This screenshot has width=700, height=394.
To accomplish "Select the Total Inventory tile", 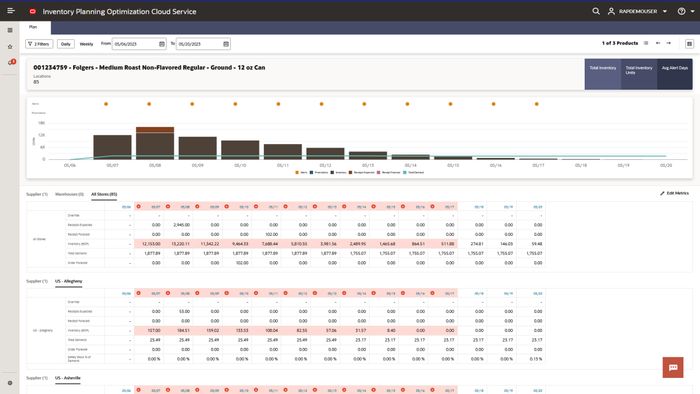I will pos(603,74).
